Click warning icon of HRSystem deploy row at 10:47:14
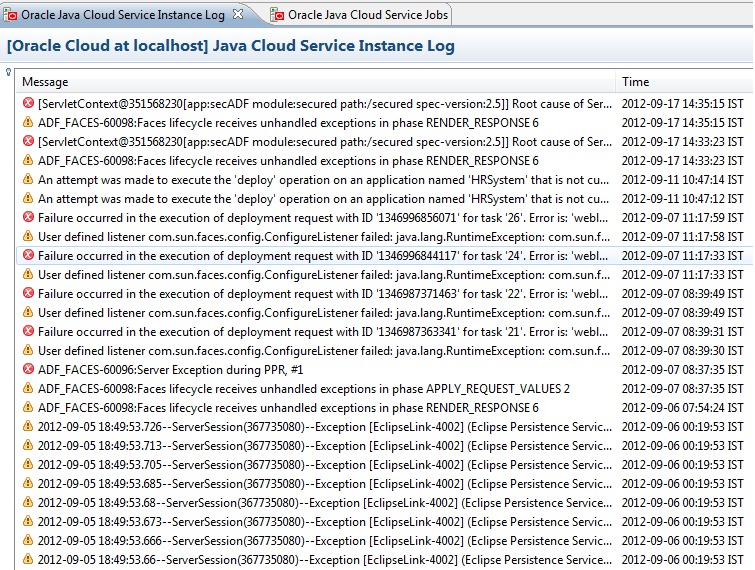Screen dimensions: 755x570 [x=28, y=179]
